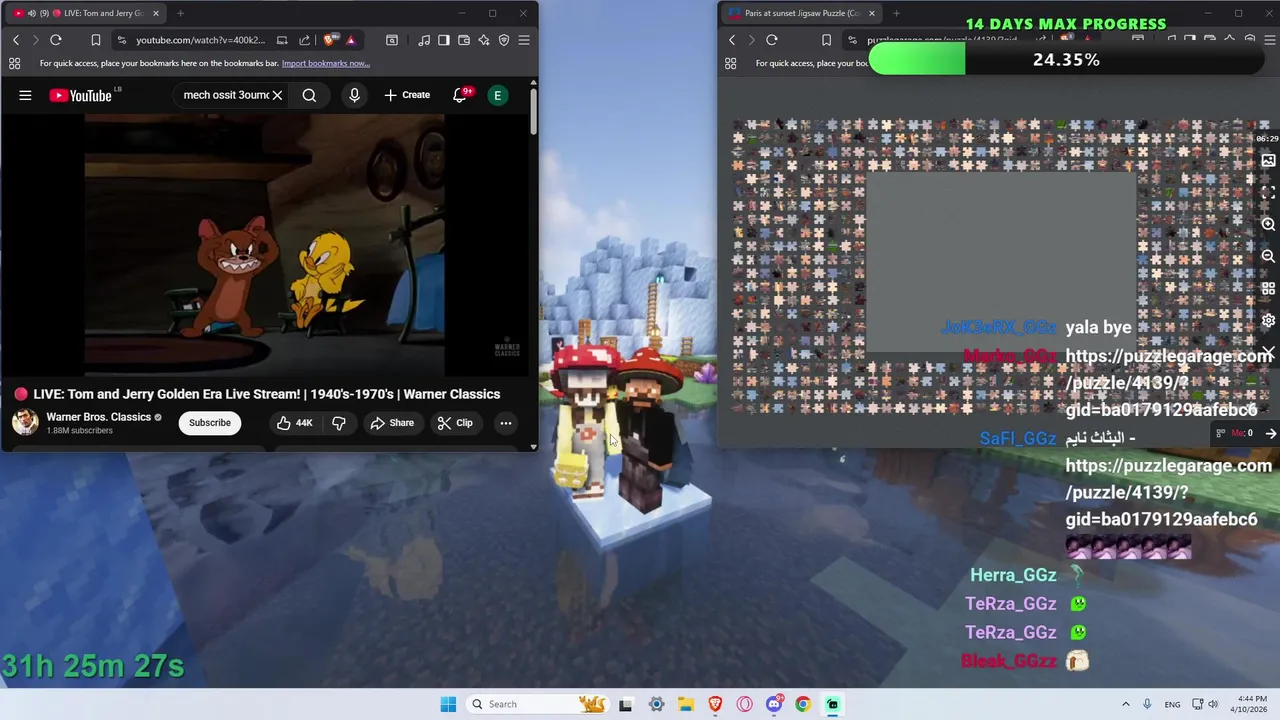
Task: Go back in YouTube browser window
Action: [x=16, y=40]
